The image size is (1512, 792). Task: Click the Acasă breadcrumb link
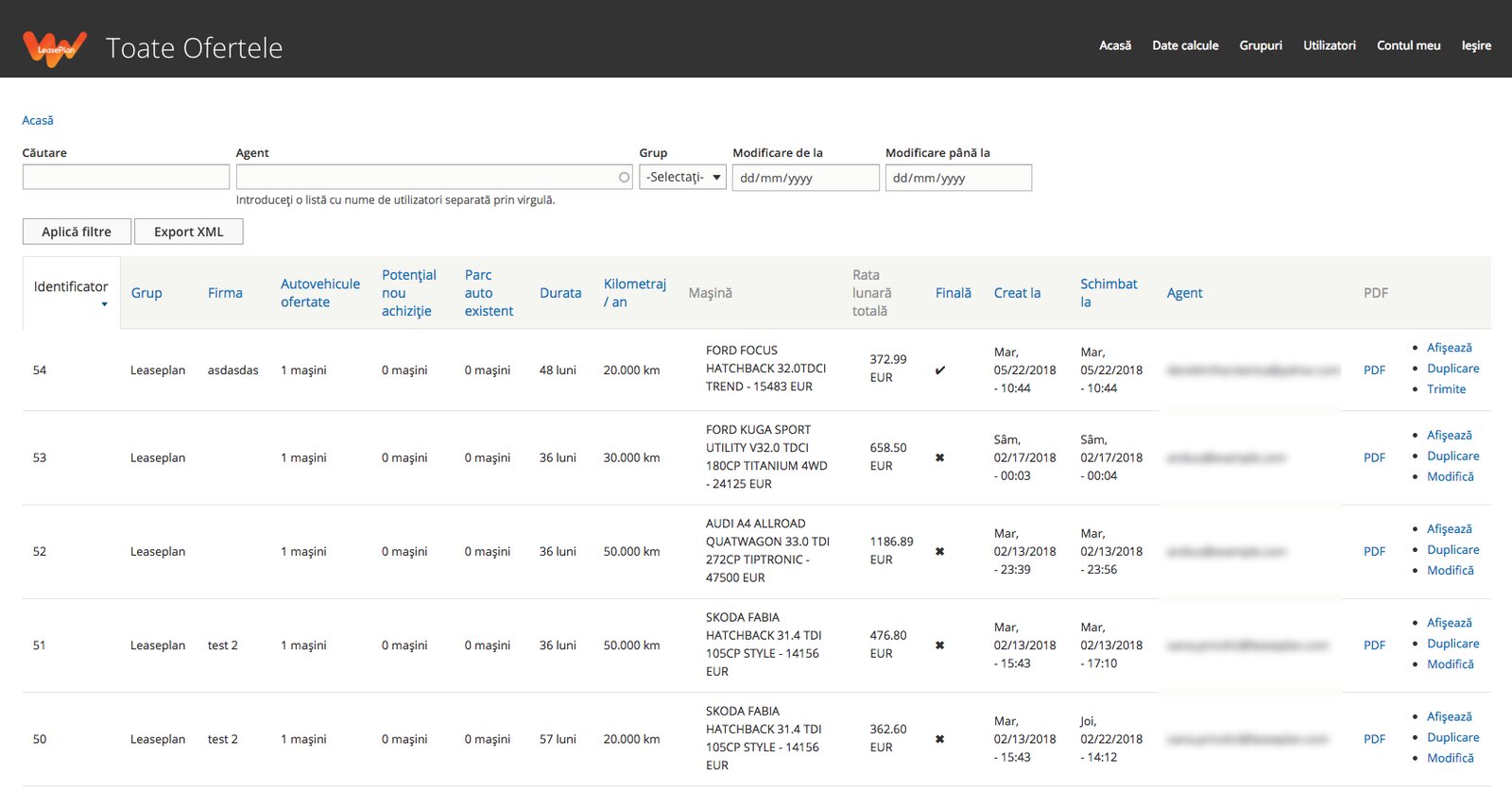coord(38,120)
